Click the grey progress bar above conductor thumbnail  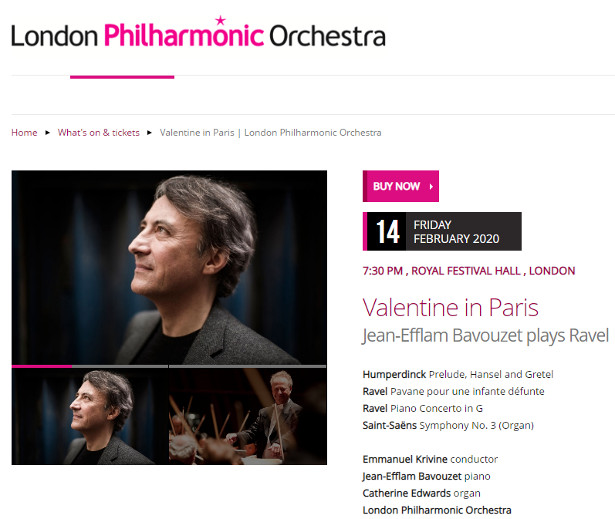pyautogui.click(x=248, y=366)
